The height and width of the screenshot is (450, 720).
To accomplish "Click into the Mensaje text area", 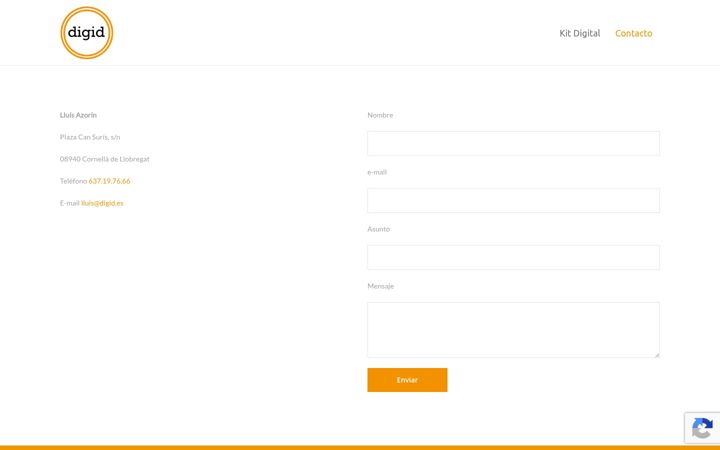I will coord(513,330).
